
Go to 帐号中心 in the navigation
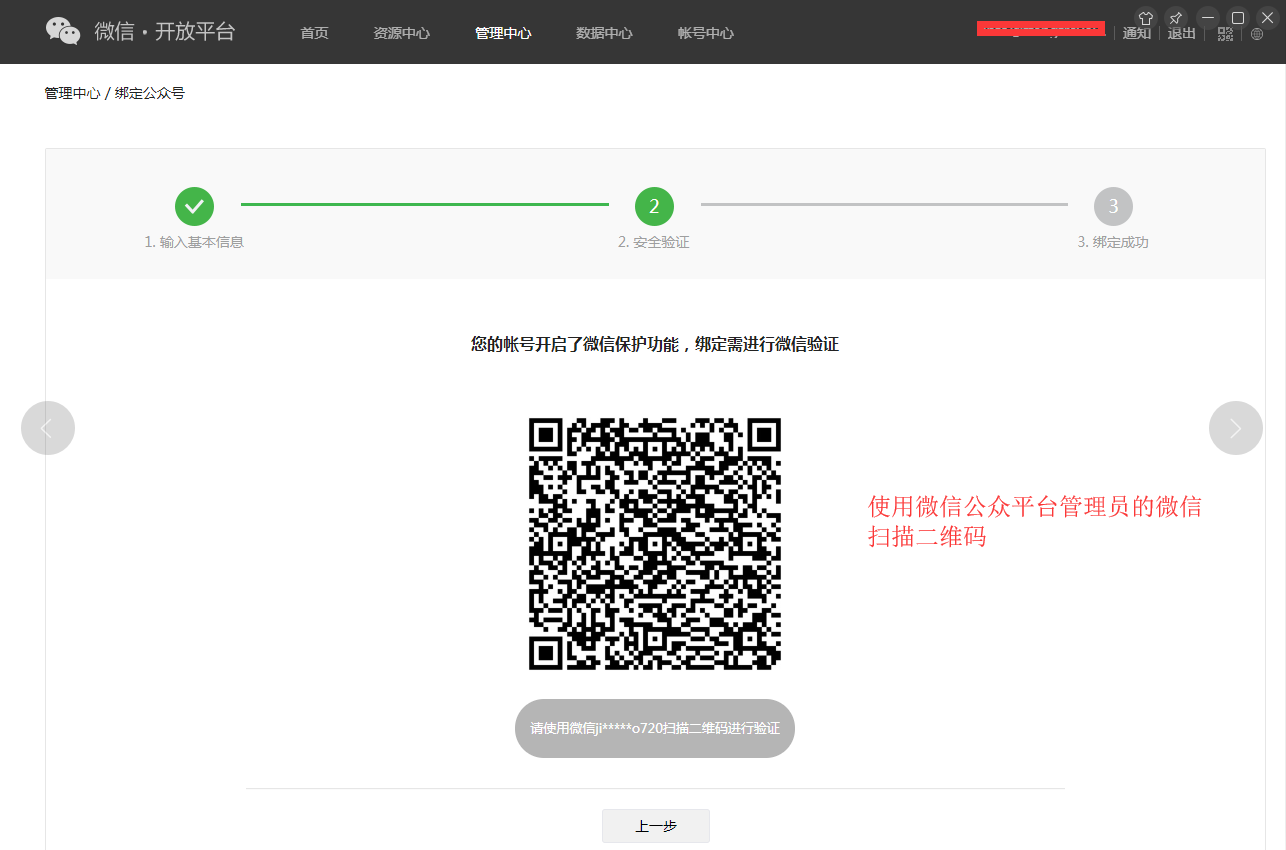point(705,33)
